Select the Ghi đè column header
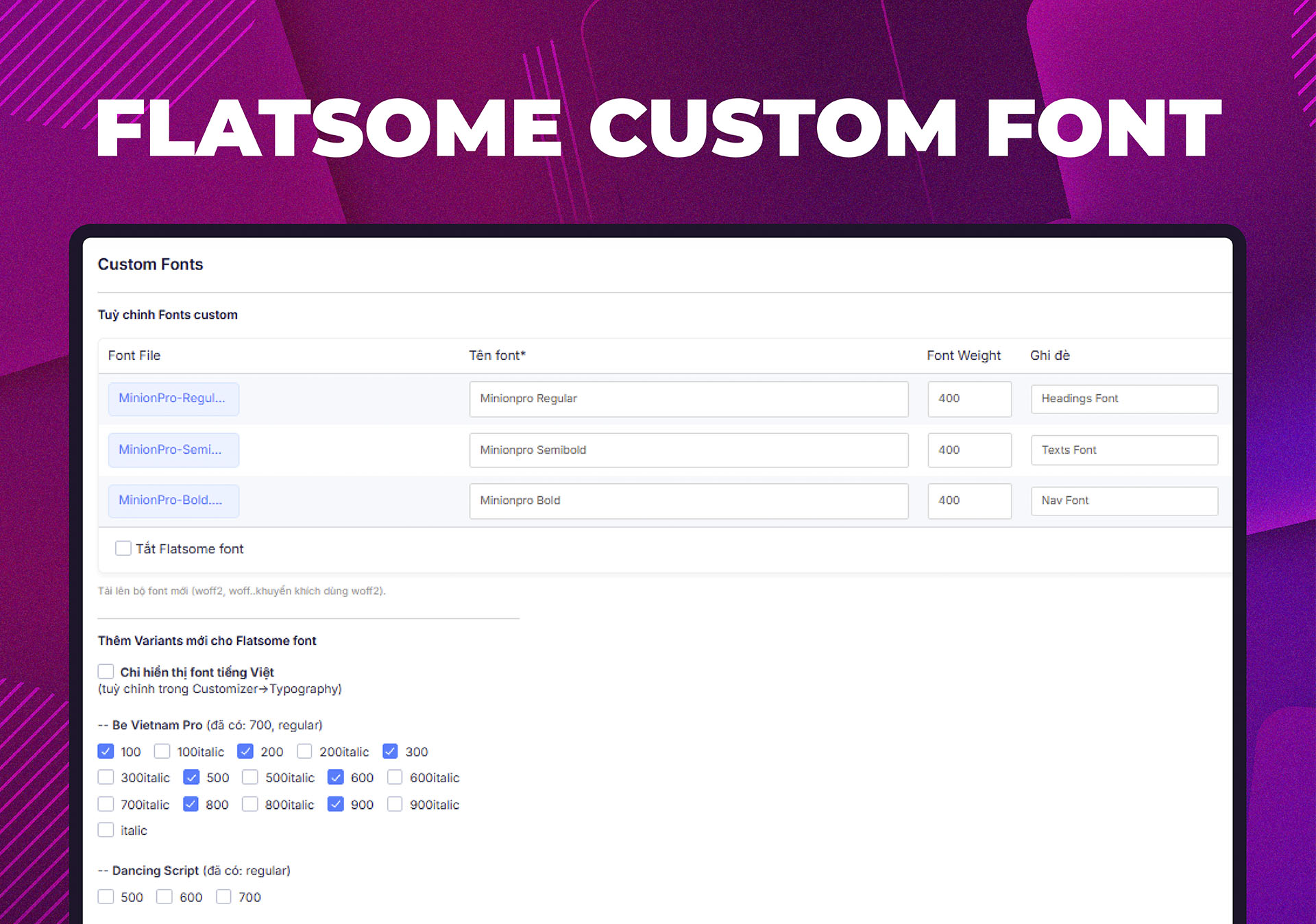The width and height of the screenshot is (1316, 924). tap(1050, 355)
